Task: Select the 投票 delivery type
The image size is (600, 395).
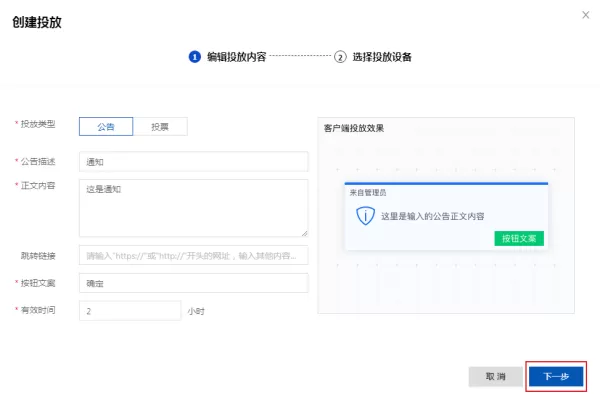Action: coord(160,127)
